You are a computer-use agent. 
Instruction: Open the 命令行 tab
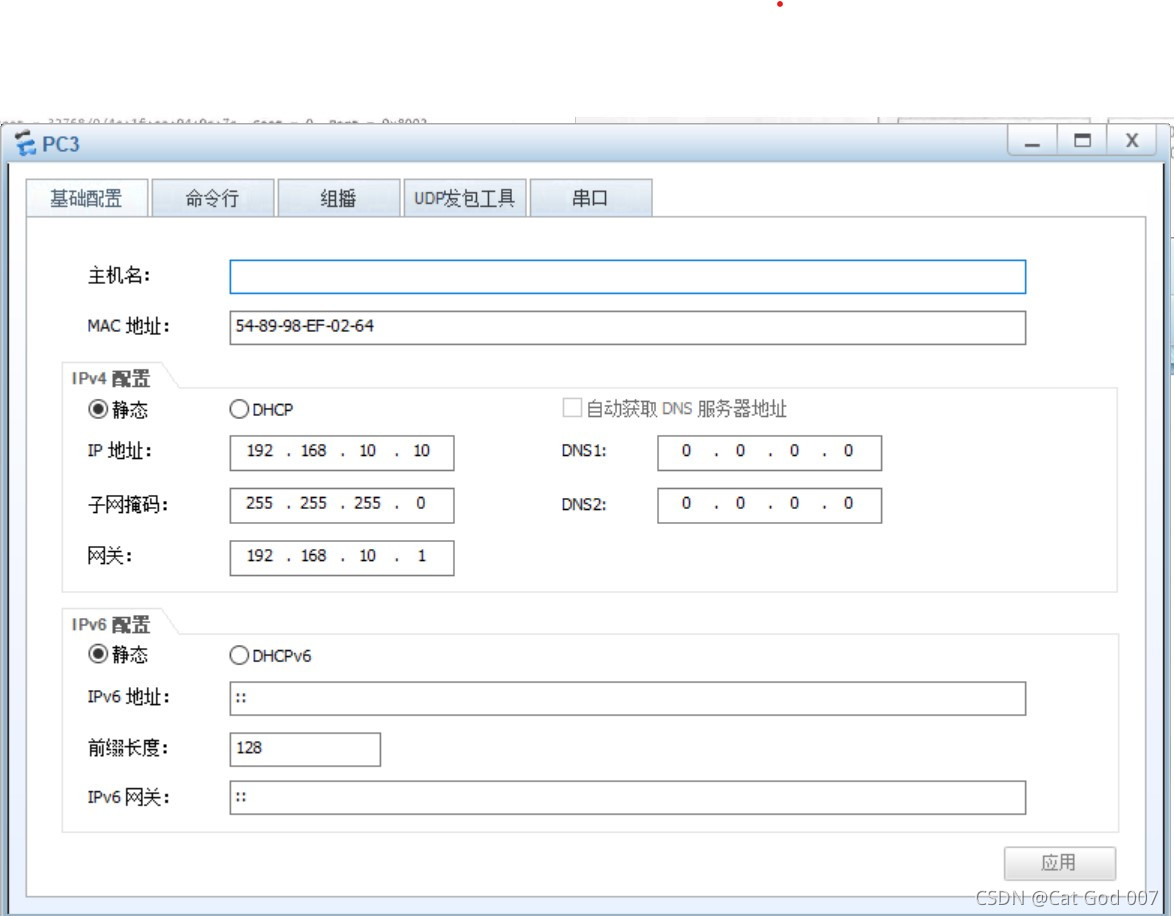213,198
